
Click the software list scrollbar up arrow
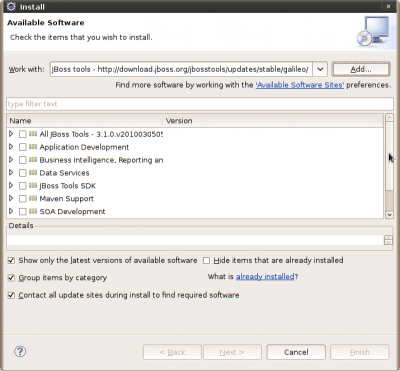tap(389, 117)
